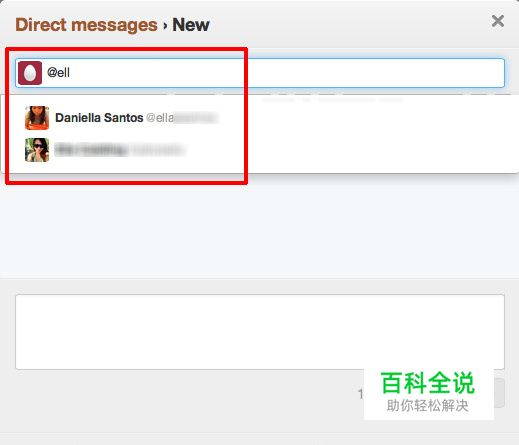
Task: Click the character counter beside the watermark
Action: click(360, 394)
